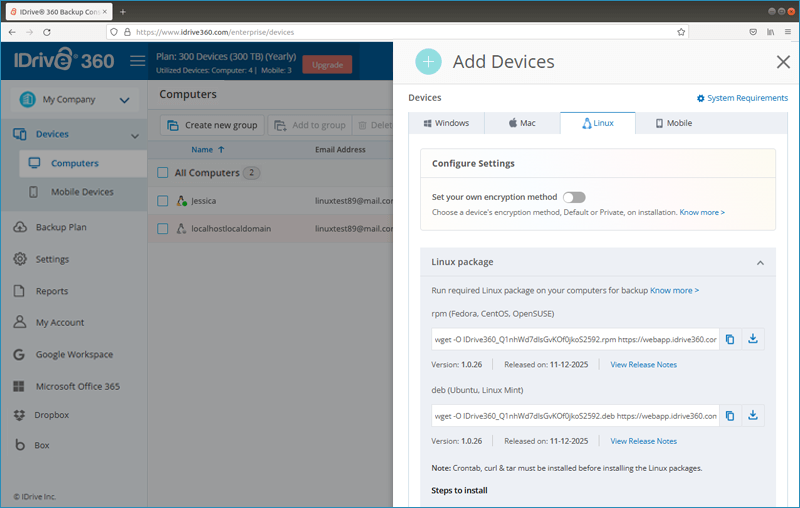
Task: Collapse the Devices sidebar section
Action: [x=135, y=135]
